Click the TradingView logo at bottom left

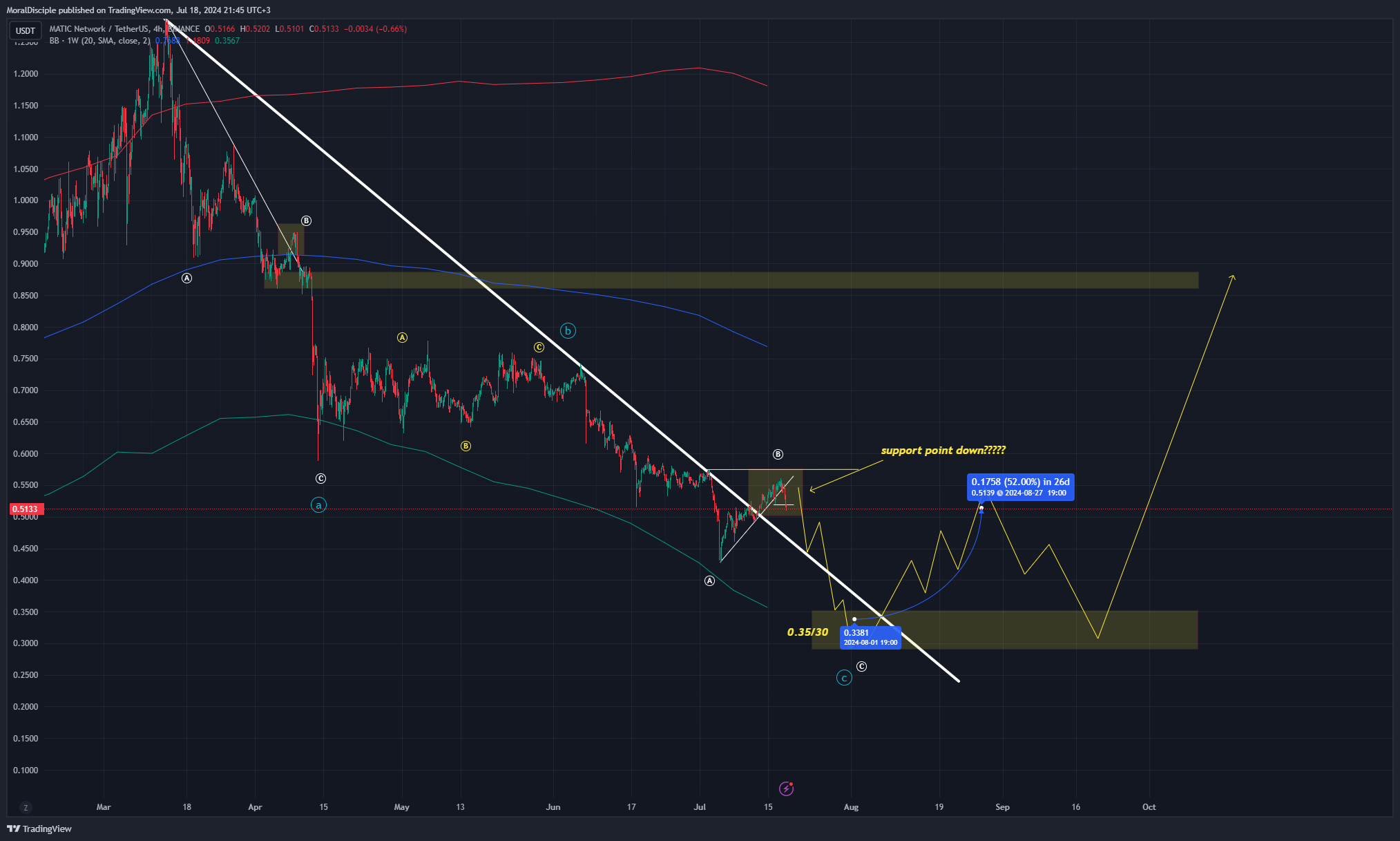point(39,829)
